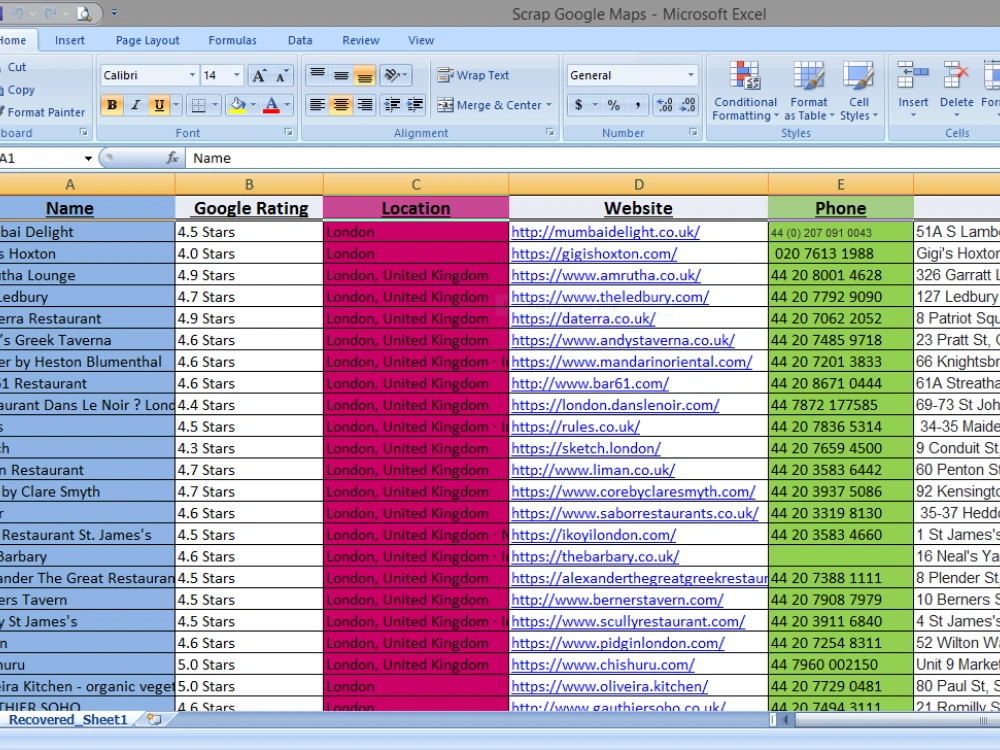
Task: Open the Formulas tab
Action: click(232, 40)
